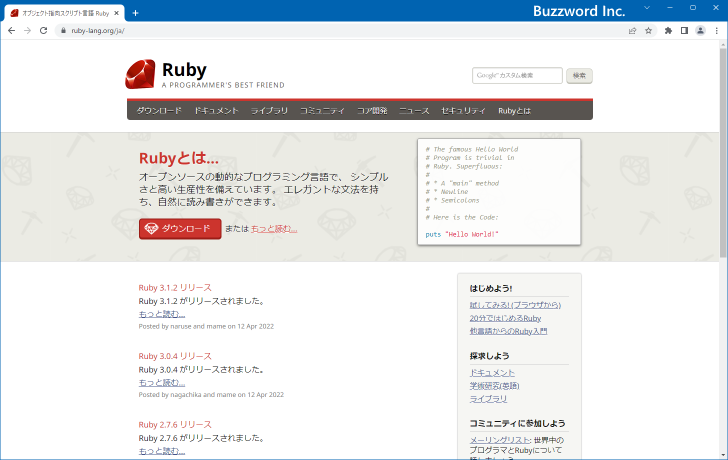This screenshot has width=728, height=460.
Task: Click ドキュメント link under 探求しよう
Action: pyautogui.click(x=492, y=373)
